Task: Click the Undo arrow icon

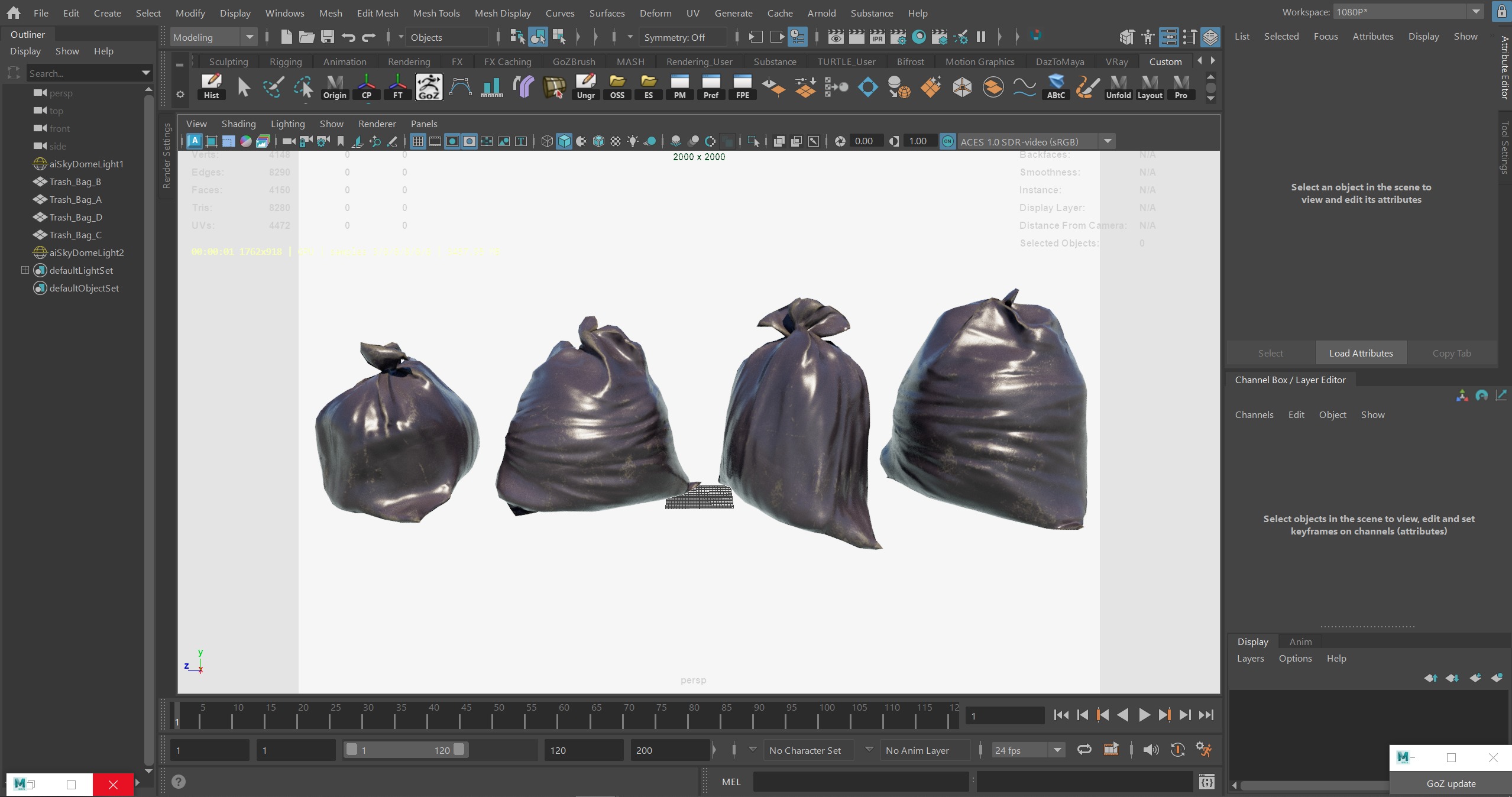Action: [x=348, y=37]
